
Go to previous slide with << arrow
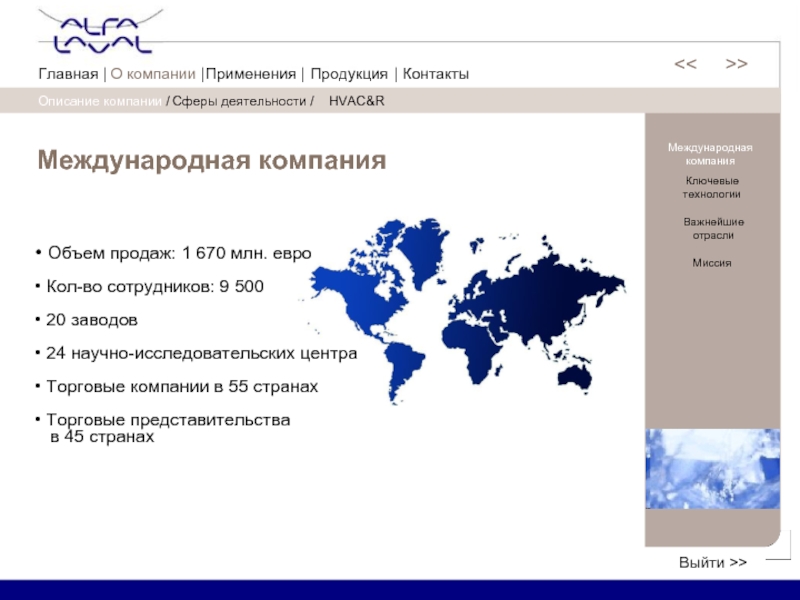click(x=685, y=64)
